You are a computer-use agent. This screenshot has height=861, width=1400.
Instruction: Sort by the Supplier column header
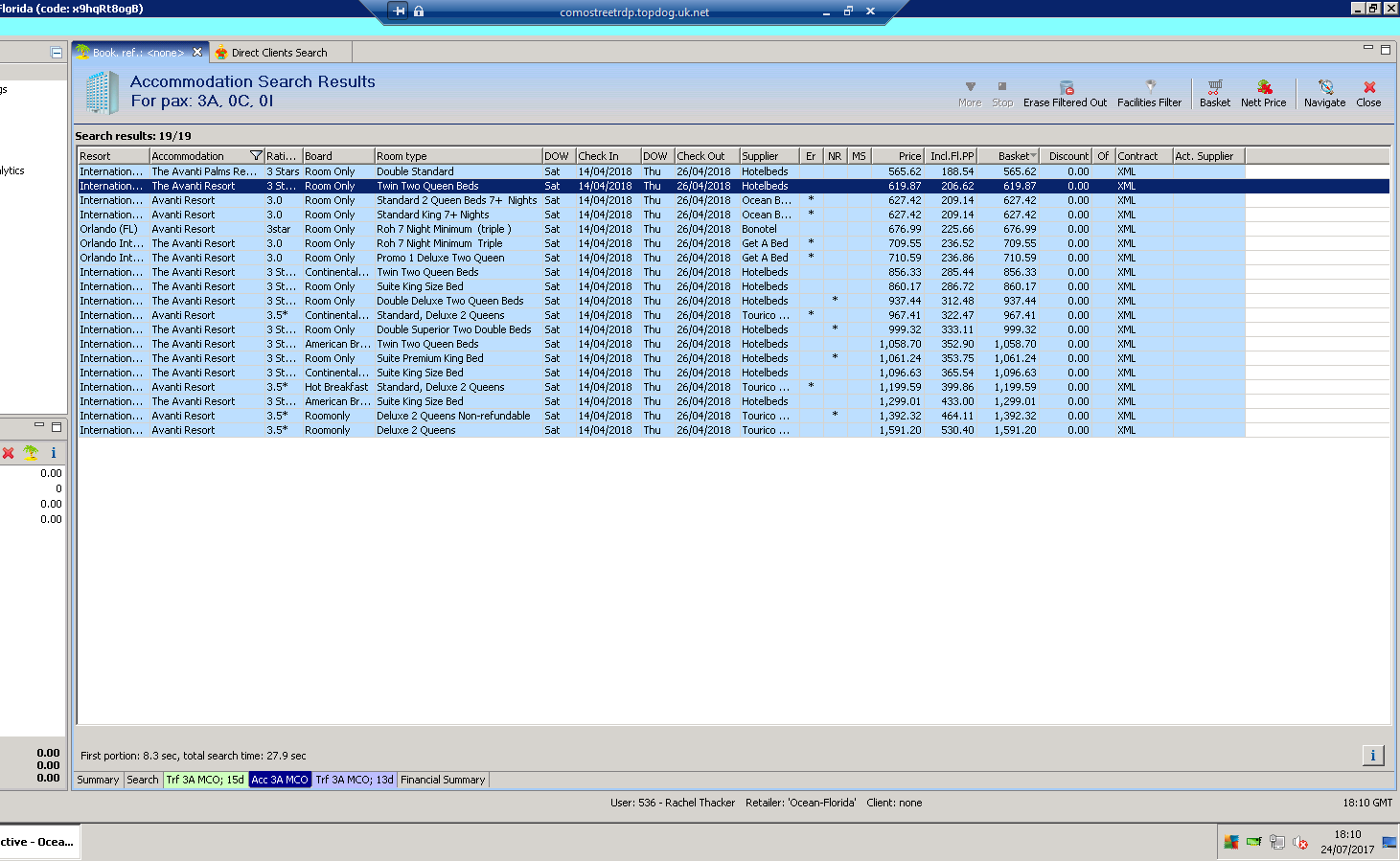(770, 156)
